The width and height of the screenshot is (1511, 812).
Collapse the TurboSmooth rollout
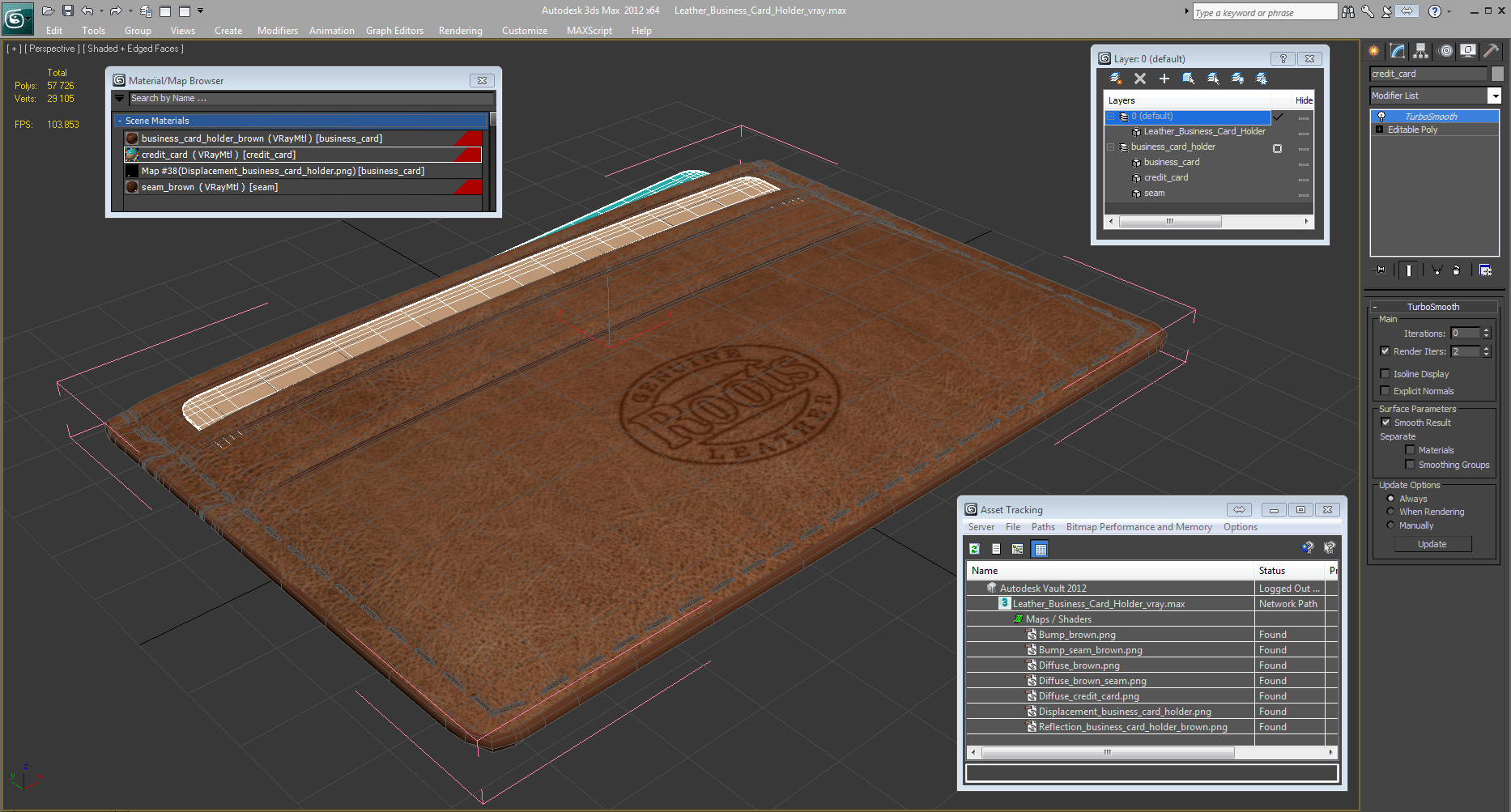(1375, 307)
